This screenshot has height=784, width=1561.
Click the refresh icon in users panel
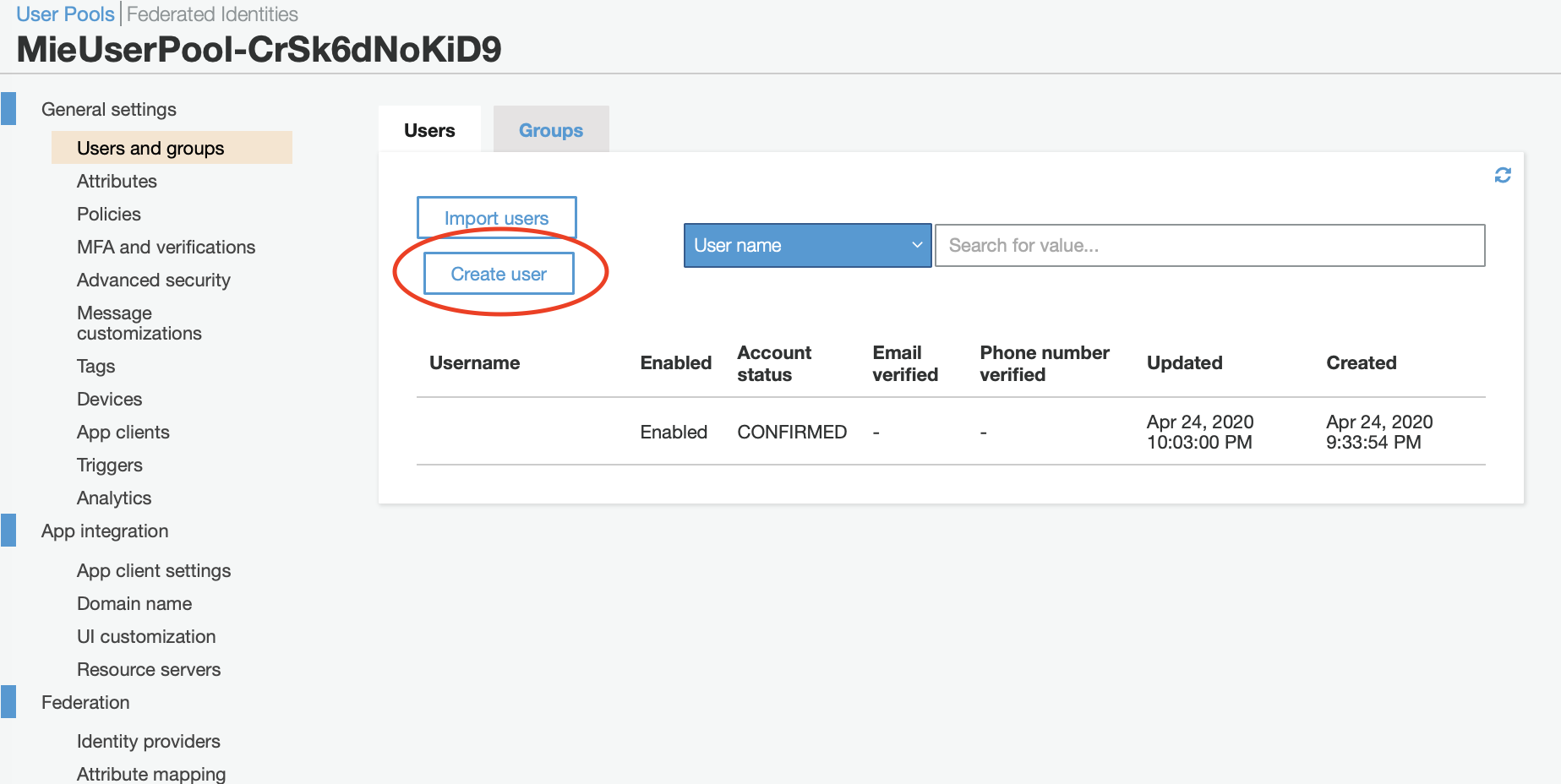[1503, 175]
